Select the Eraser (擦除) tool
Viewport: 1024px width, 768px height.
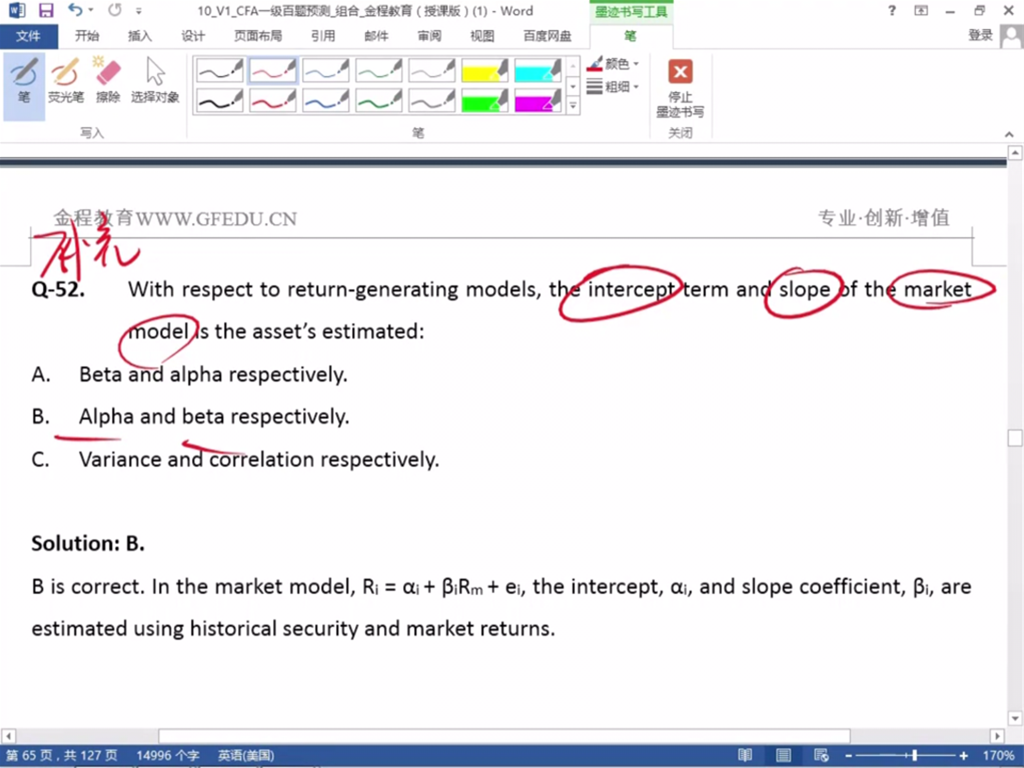[x=108, y=81]
